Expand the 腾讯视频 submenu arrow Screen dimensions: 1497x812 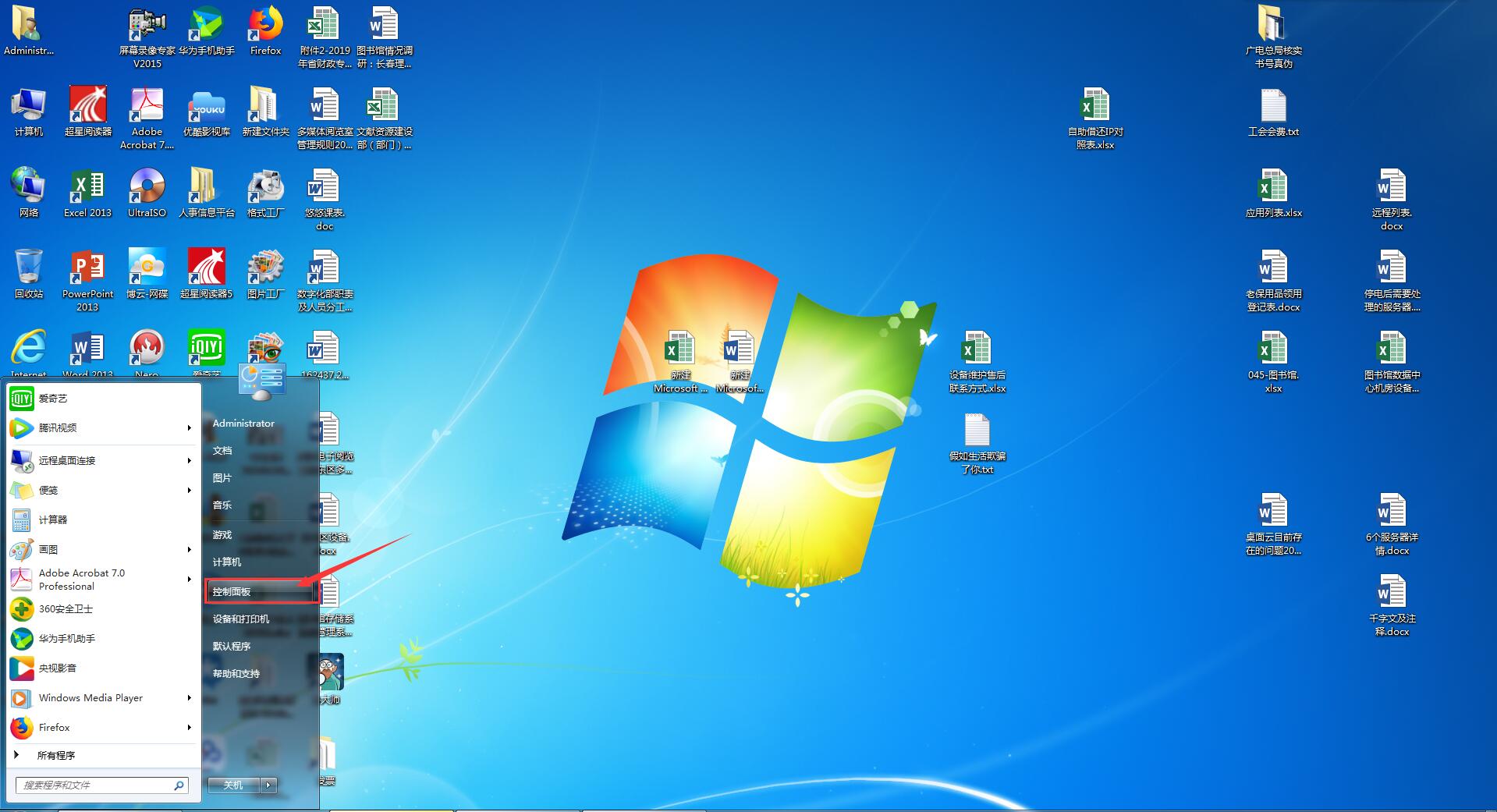point(189,428)
